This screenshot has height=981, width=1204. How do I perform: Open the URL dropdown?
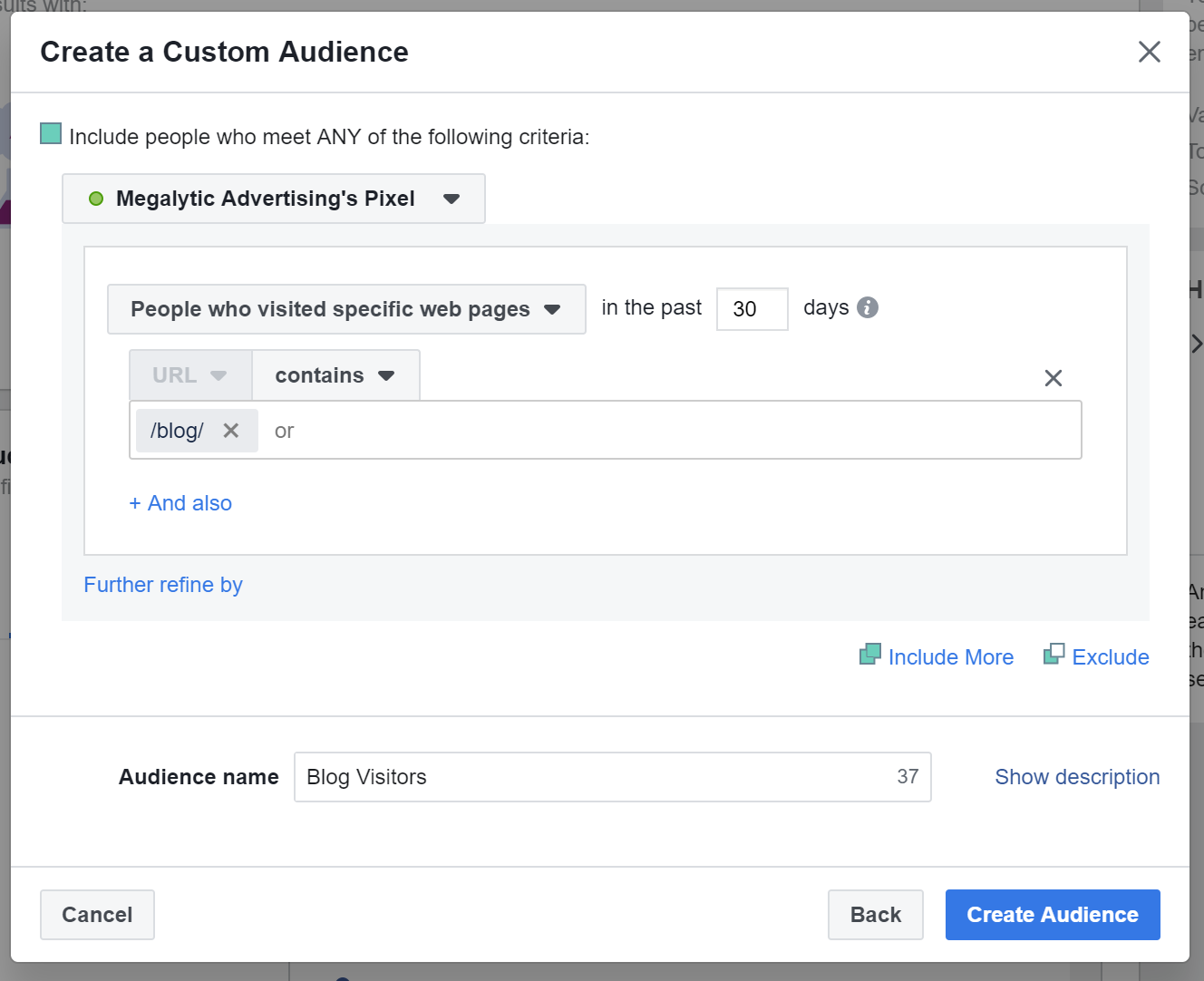coord(190,375)
